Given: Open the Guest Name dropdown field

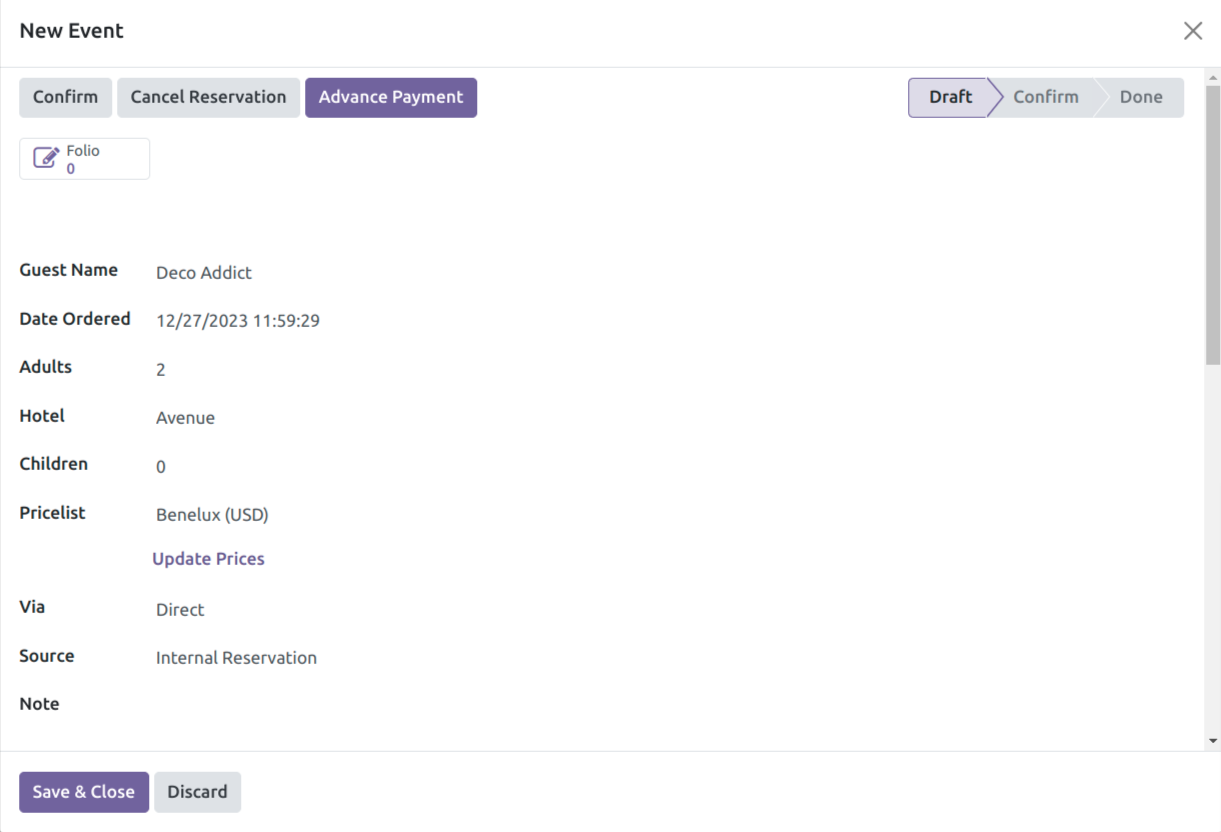Looking at the screenshot, I should pyautogui.click(x=400, y=273).
